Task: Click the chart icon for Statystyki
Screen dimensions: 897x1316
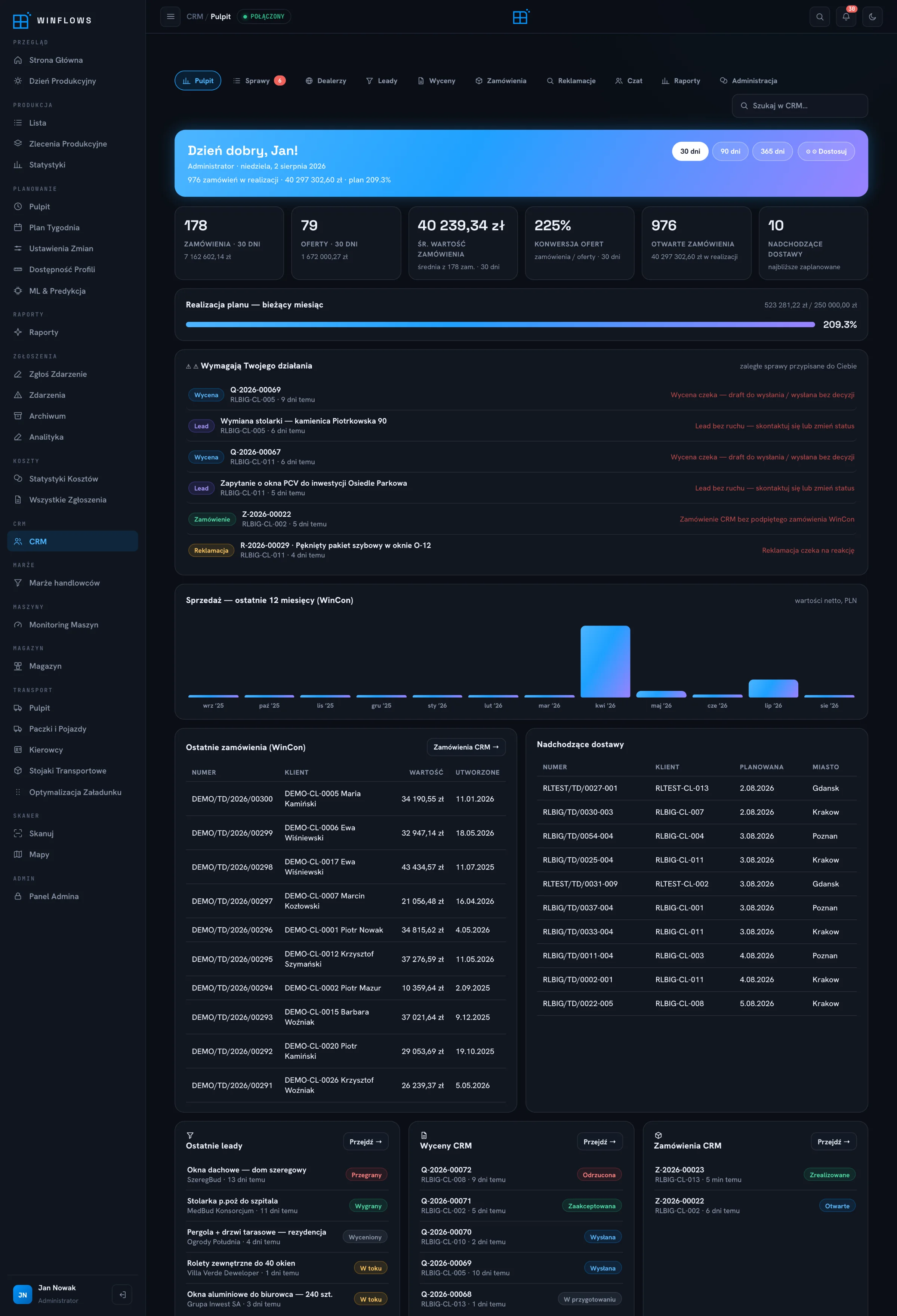Action: [18, 165]
